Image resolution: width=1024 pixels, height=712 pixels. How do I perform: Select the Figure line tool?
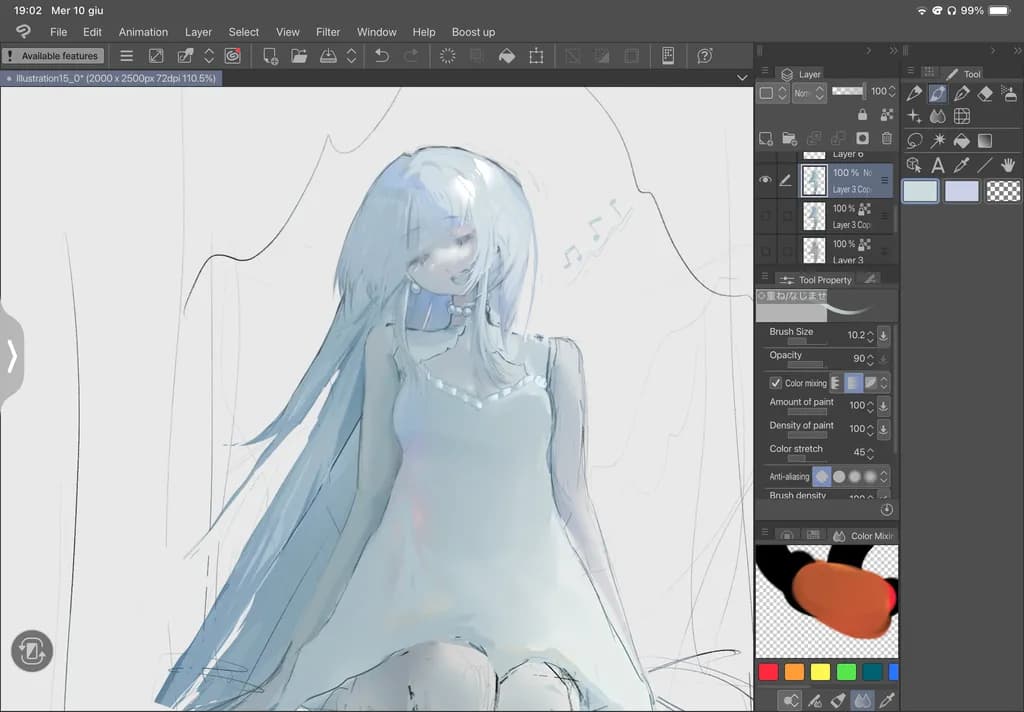(985, 165)
